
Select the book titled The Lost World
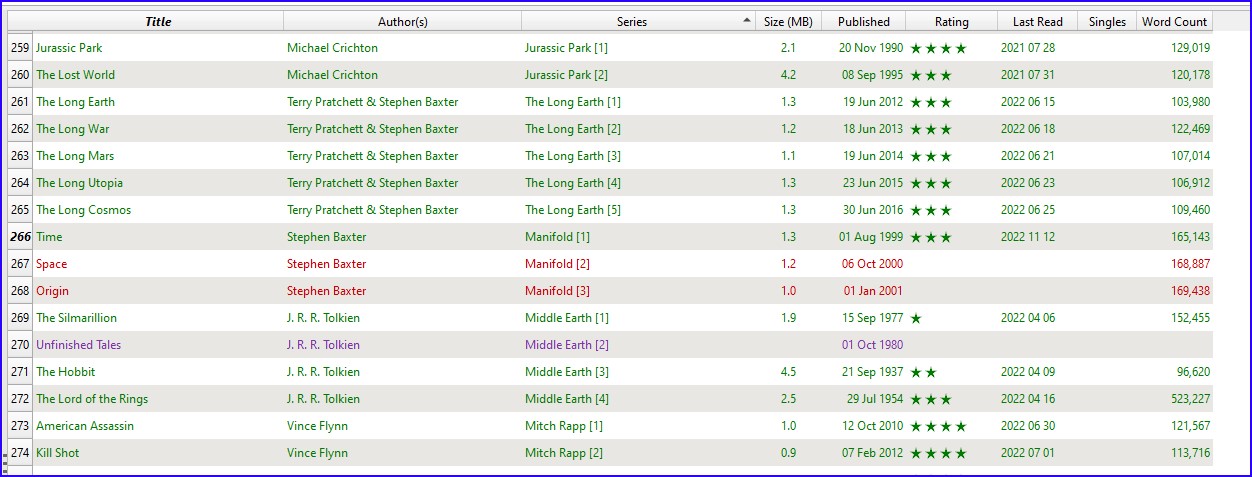pos(76,75)
